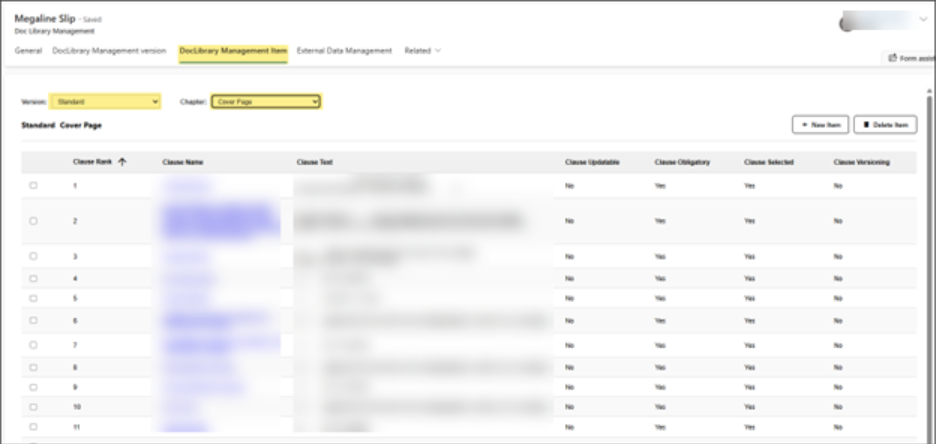The image size is (936, 444).
Task: Check the row checkbox for clause rank 10
Action: pos(33,407)
